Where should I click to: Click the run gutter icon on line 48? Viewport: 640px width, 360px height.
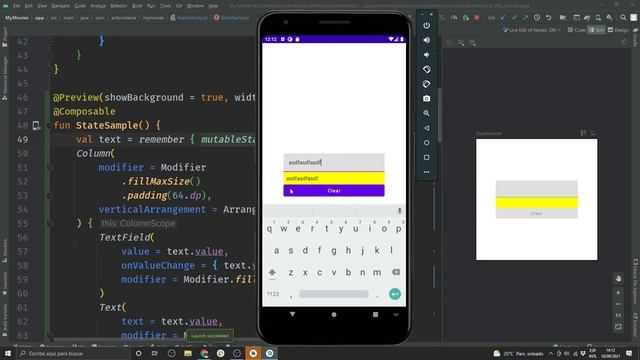tap(36, 126)
